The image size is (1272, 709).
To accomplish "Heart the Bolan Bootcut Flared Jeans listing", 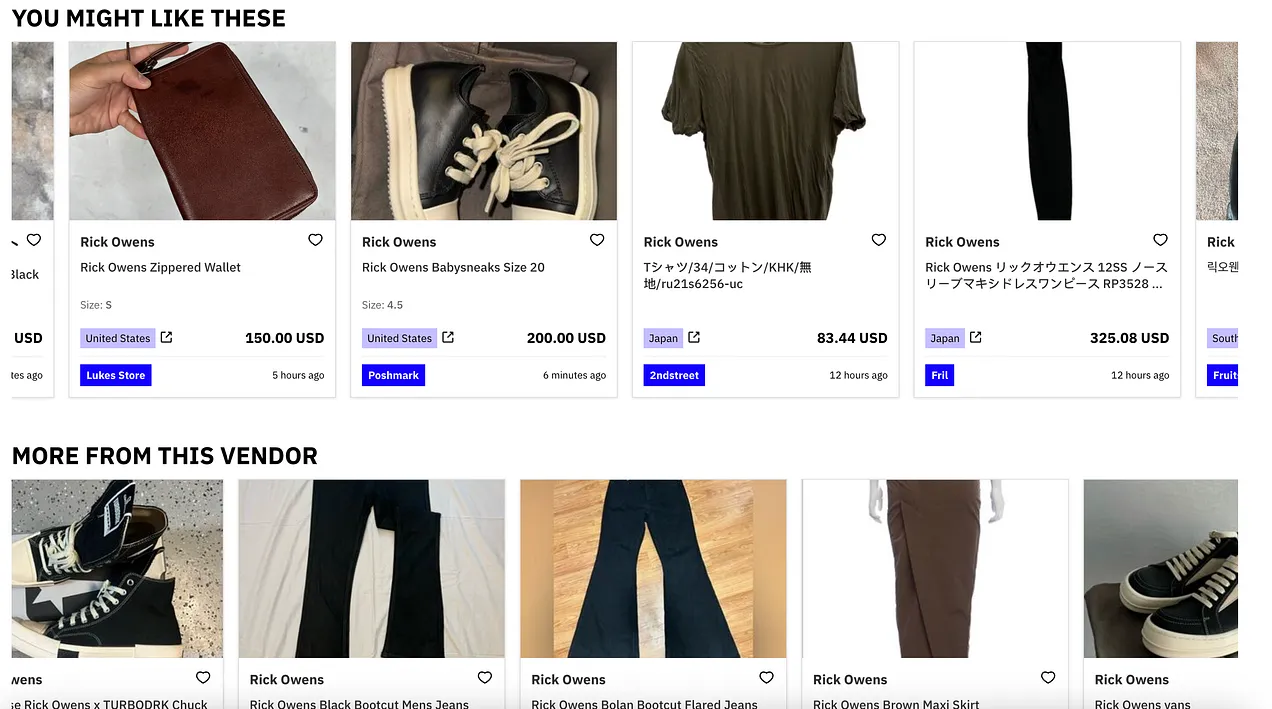I will (766, 678).
